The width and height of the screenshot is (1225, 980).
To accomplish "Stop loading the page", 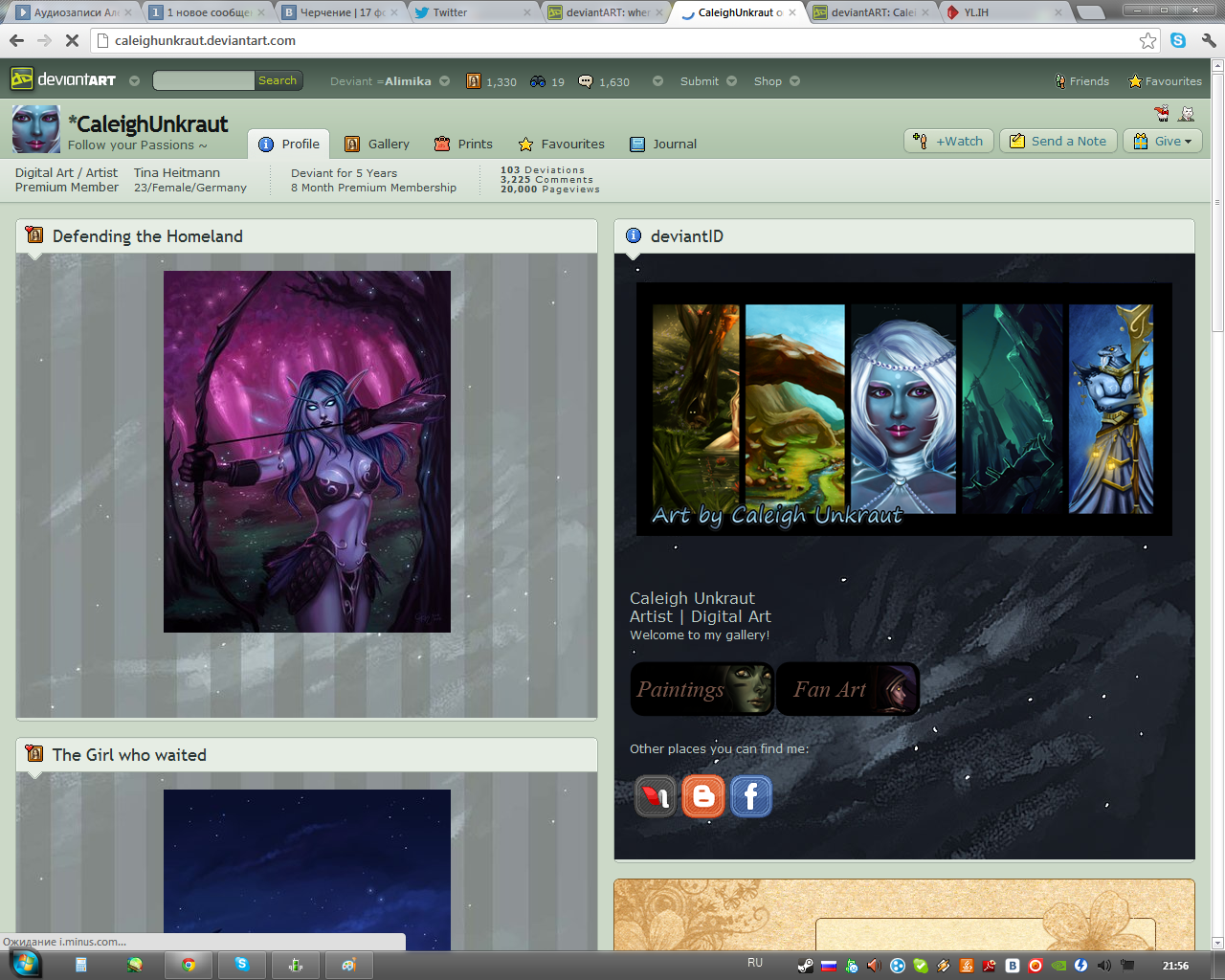I will [72, 40].
